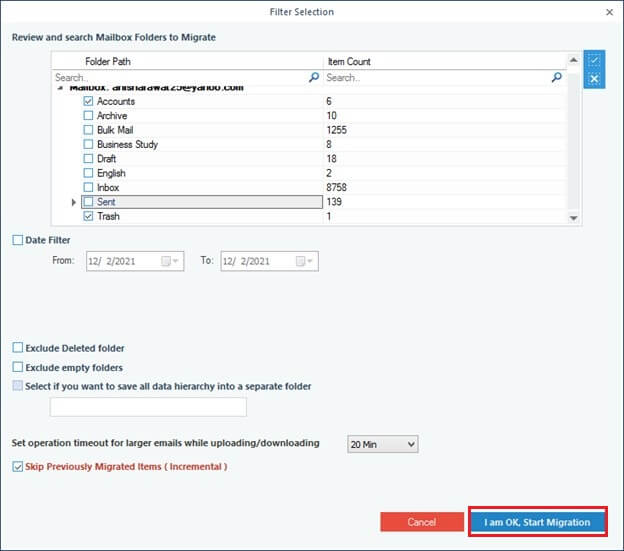
Task: Expand the Sent folder tree arrow
Action: [x=74, y=202]
